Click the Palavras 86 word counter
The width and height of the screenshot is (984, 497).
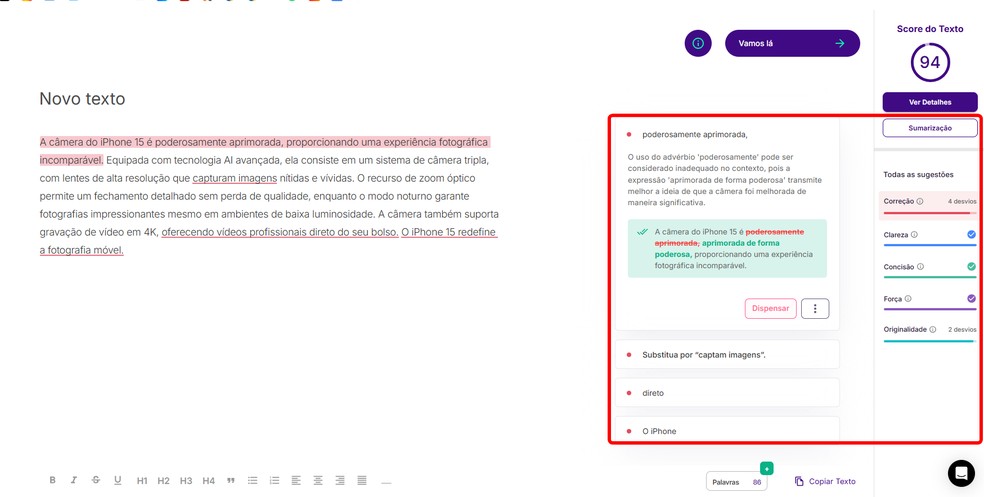tap(736, 482)
